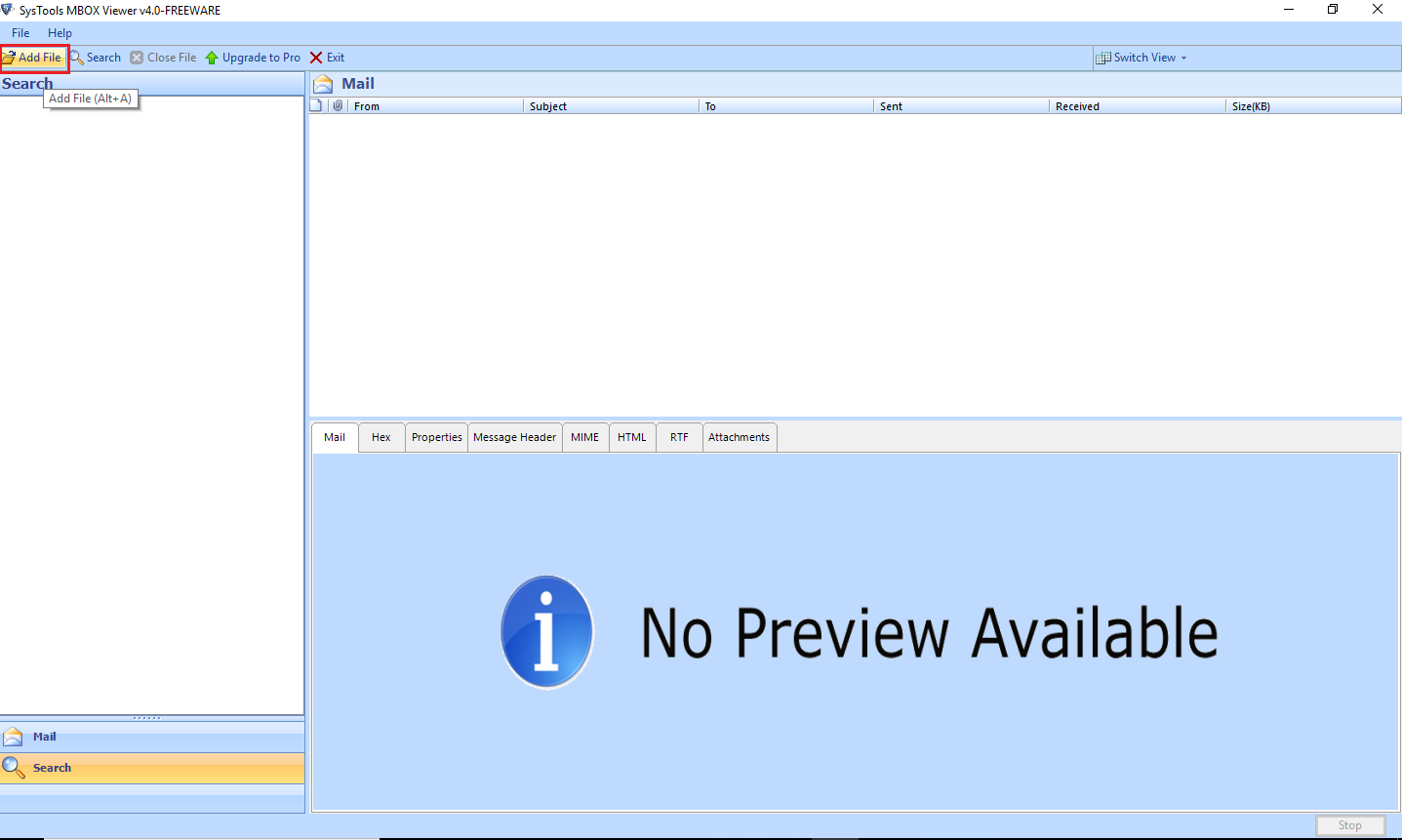Click the Stop button
Image resolution: width=1402 pixels, height=840 pixels.
pyautogui.click(x=1349, y=825)
